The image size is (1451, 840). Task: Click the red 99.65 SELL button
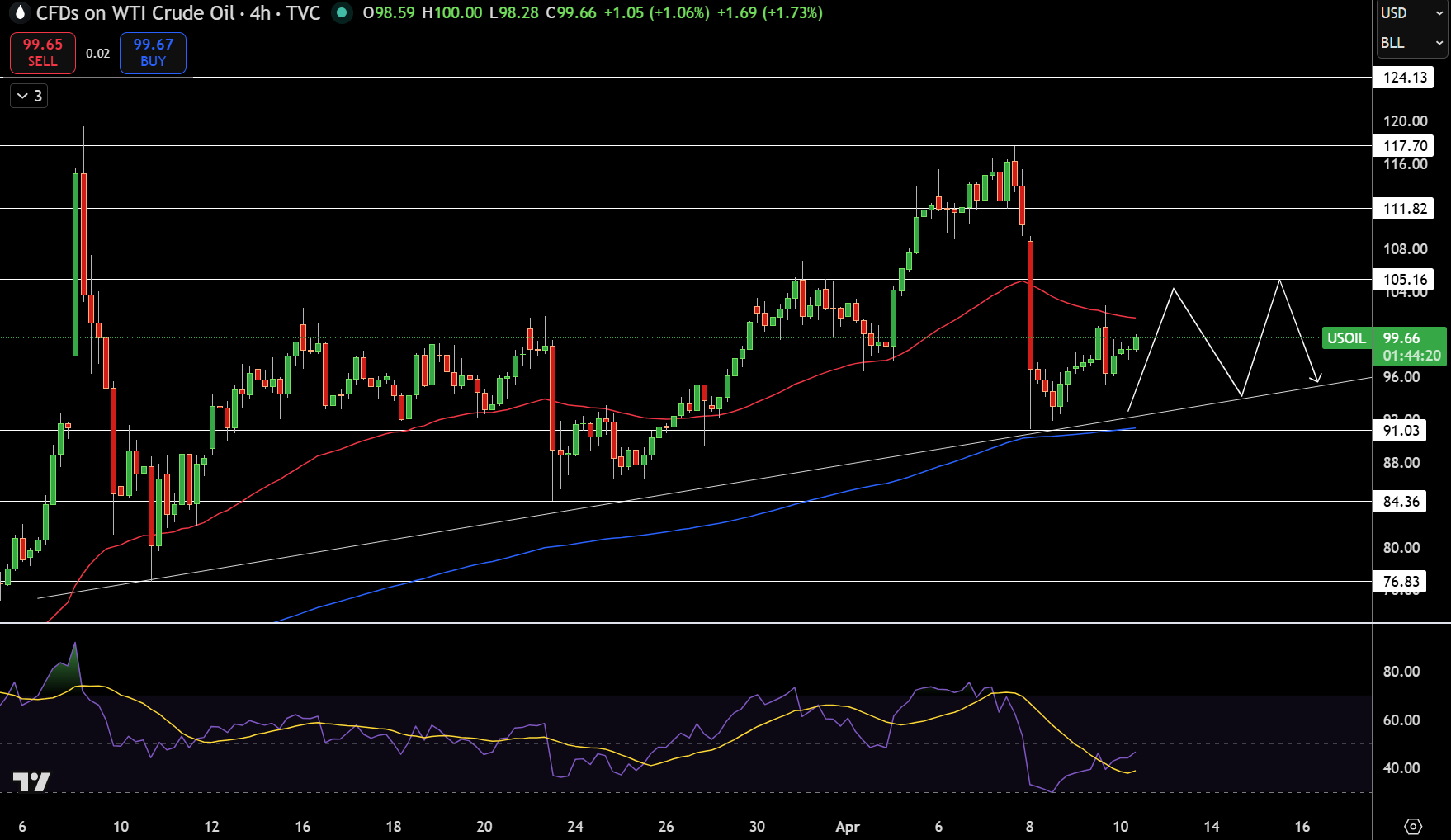tap(43, 53)
